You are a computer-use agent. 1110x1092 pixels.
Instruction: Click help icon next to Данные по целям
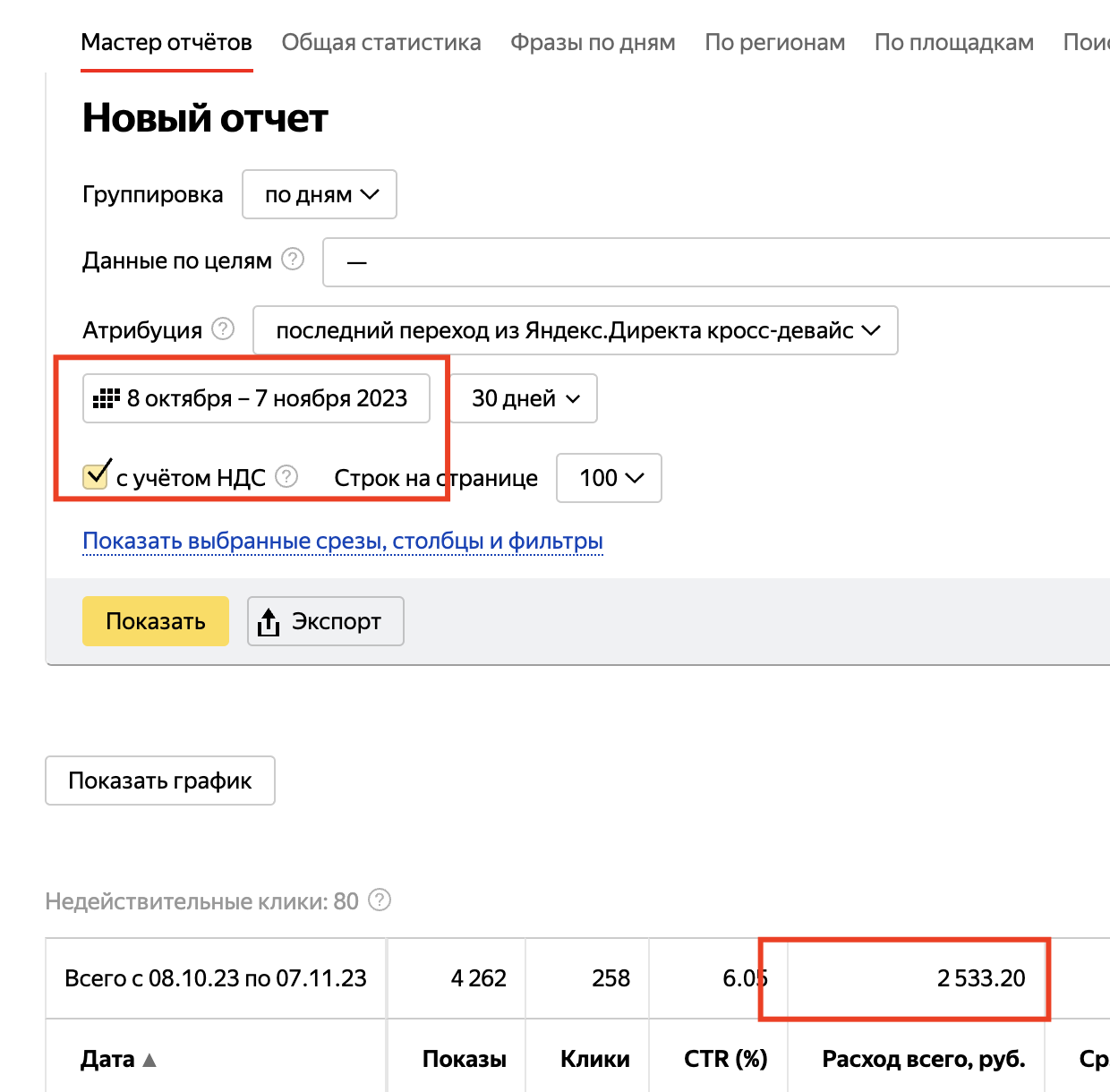click(x=293, y=260)
